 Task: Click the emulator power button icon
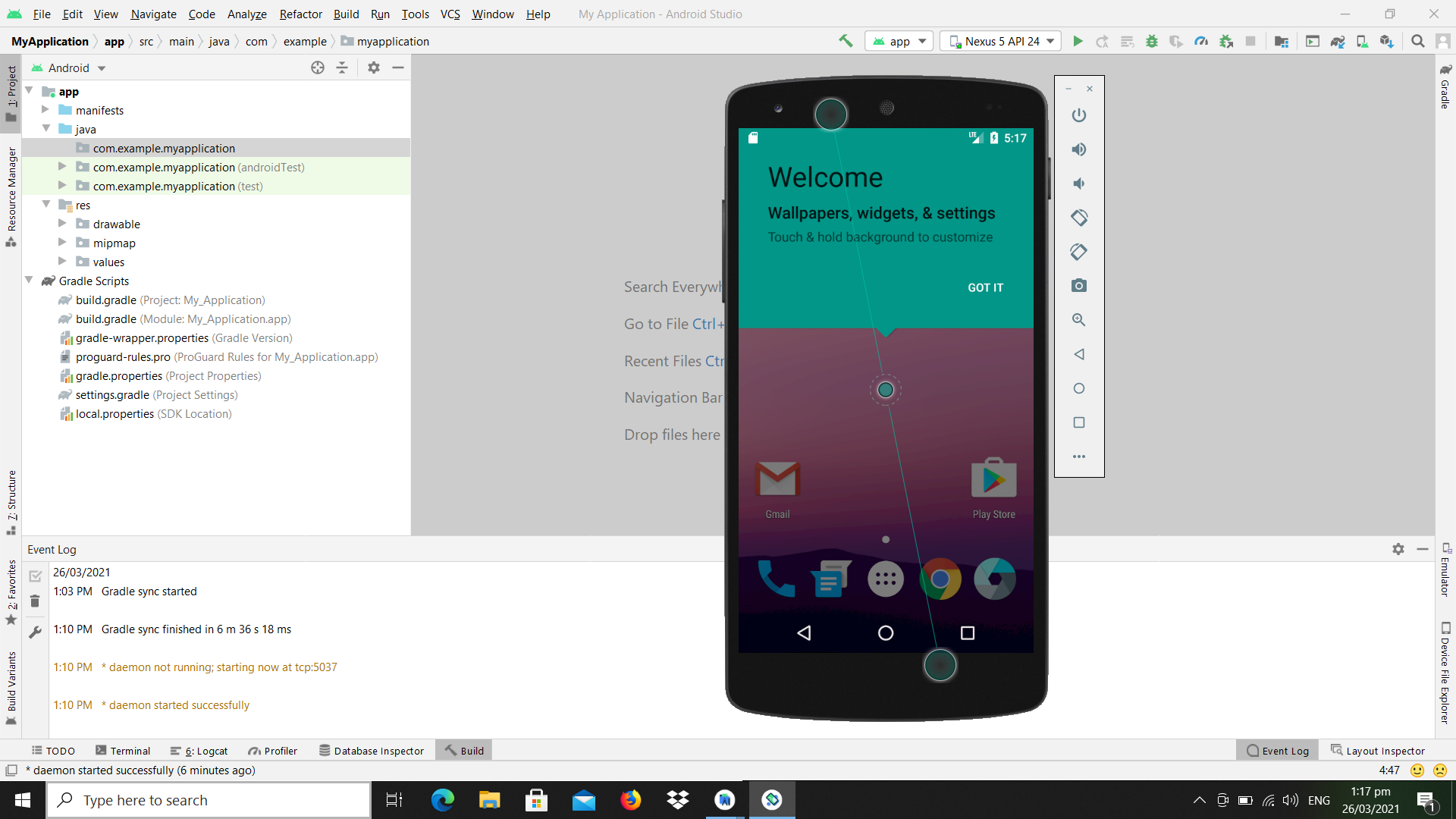coord(1078,115)
